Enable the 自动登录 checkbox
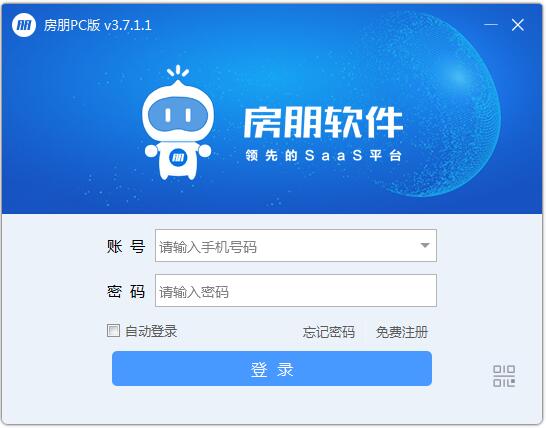 pos(113,330)
